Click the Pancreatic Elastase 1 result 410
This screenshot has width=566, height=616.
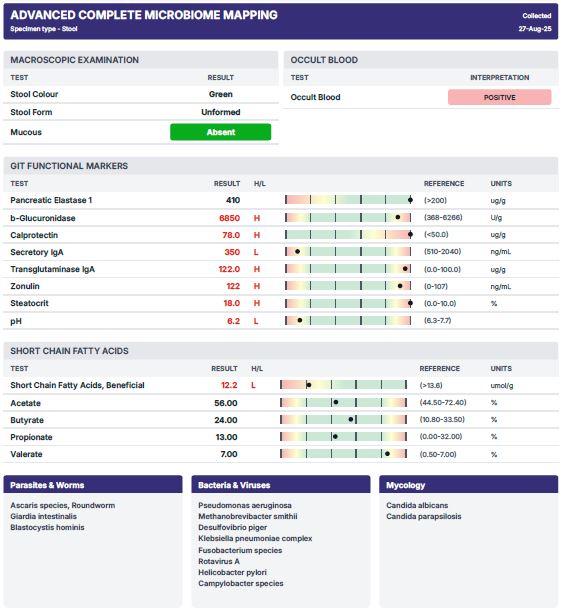click(x=233, y=200)
